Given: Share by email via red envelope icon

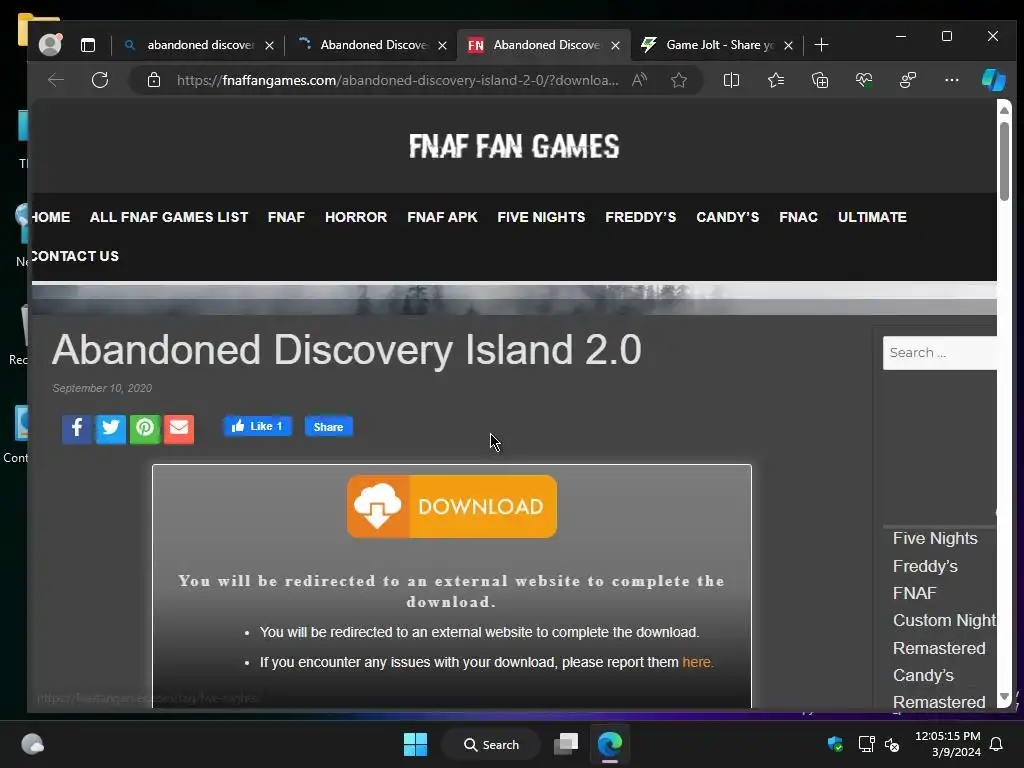Looking at the screenshot, I should [x=178, y=428].
